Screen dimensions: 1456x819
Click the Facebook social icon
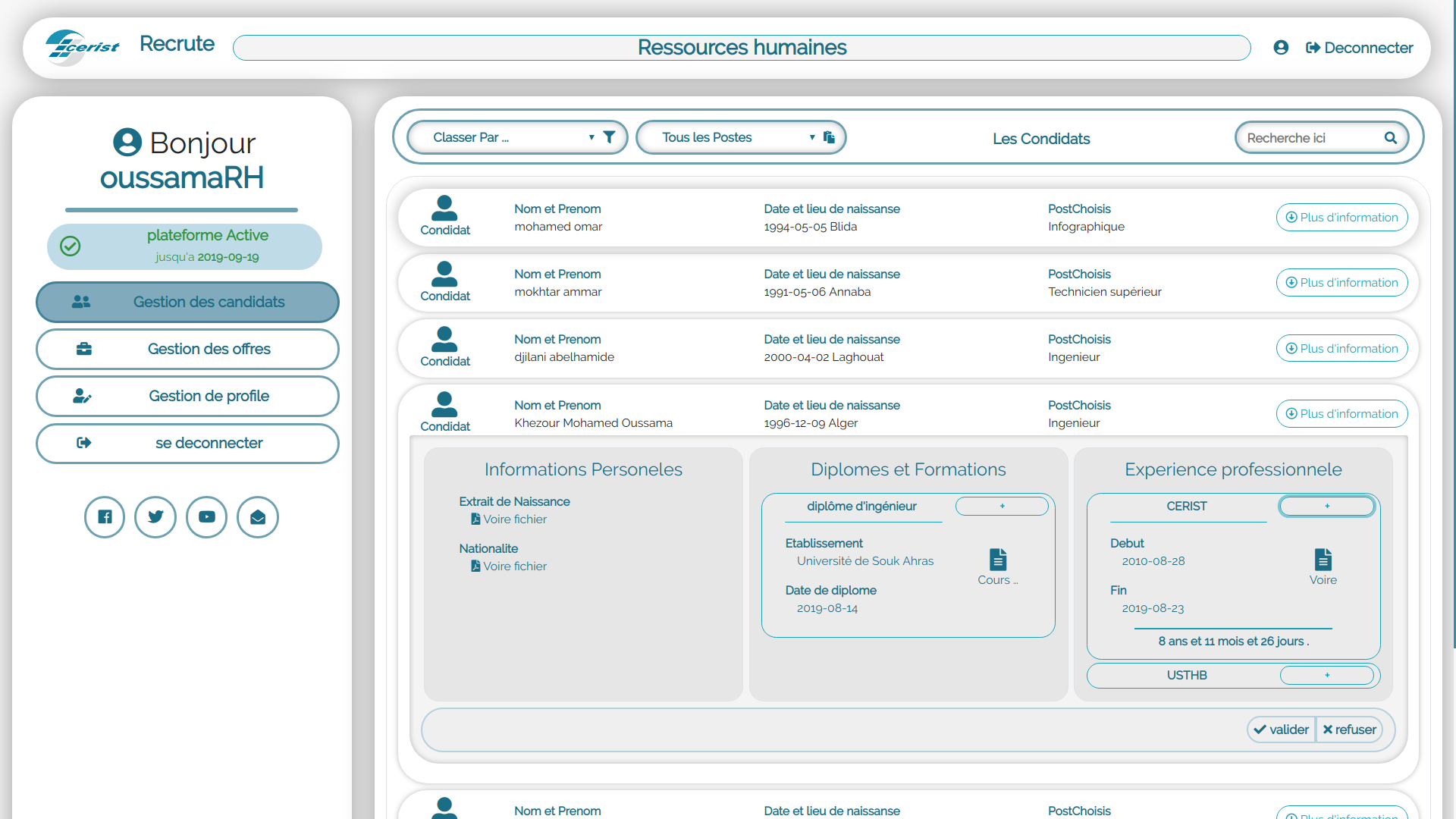click(105, 517)
